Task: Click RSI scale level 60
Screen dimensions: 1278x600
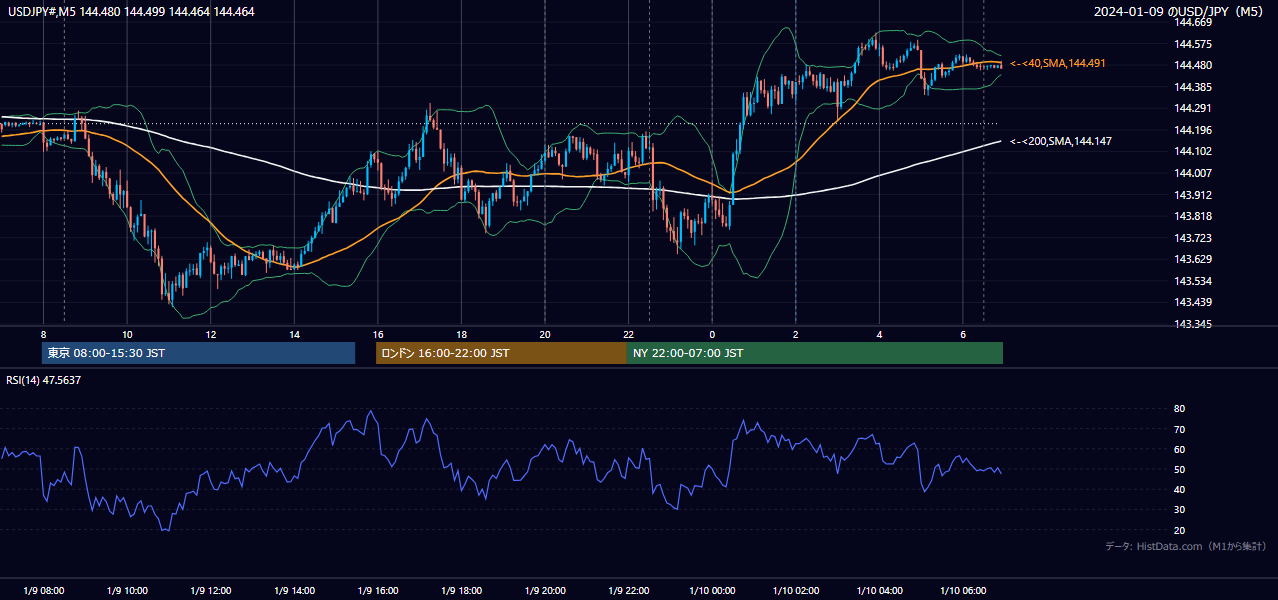Action: (x=1179, y=449)
